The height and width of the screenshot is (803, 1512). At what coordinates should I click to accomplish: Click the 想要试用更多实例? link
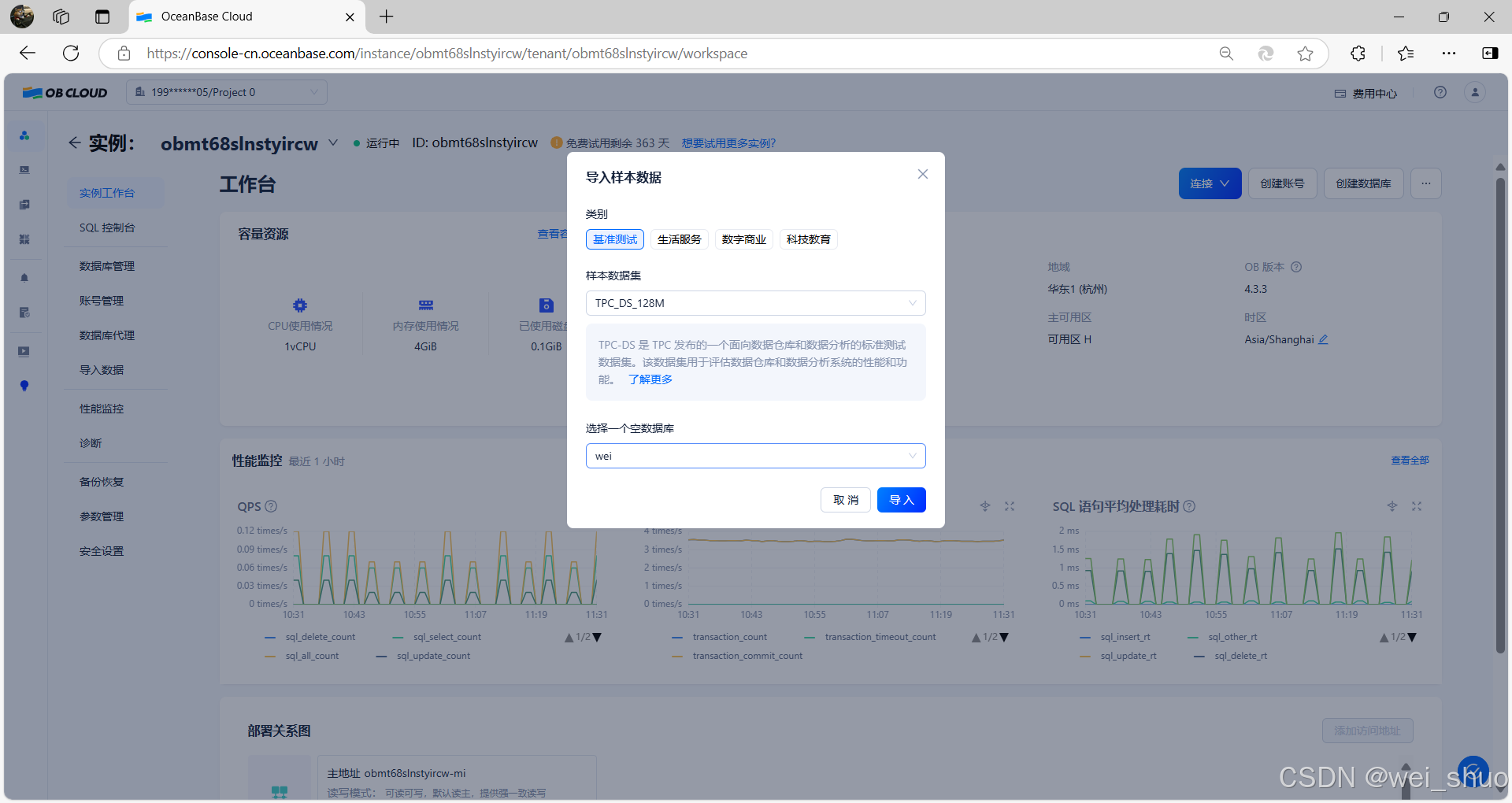click(x=728, y=143)
